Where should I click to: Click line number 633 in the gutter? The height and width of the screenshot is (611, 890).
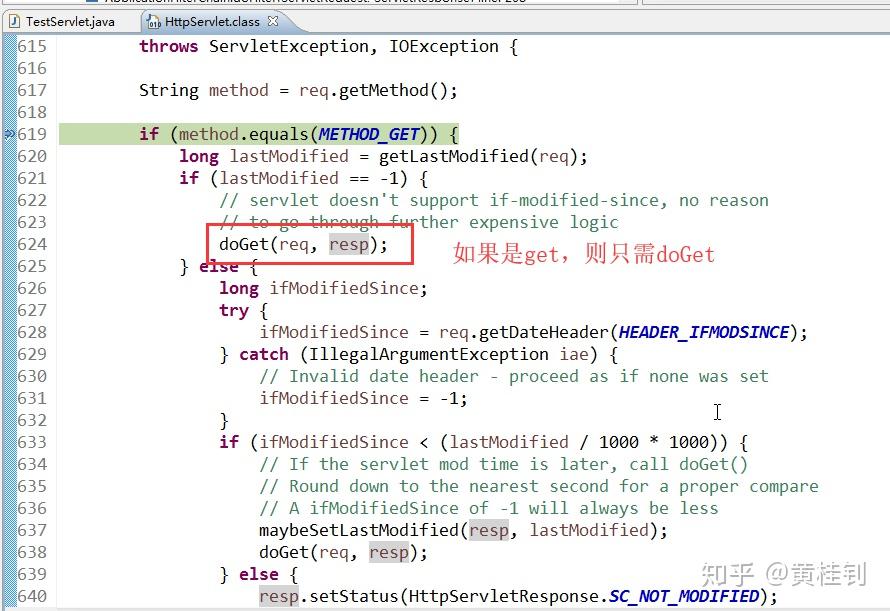point(32,442)
